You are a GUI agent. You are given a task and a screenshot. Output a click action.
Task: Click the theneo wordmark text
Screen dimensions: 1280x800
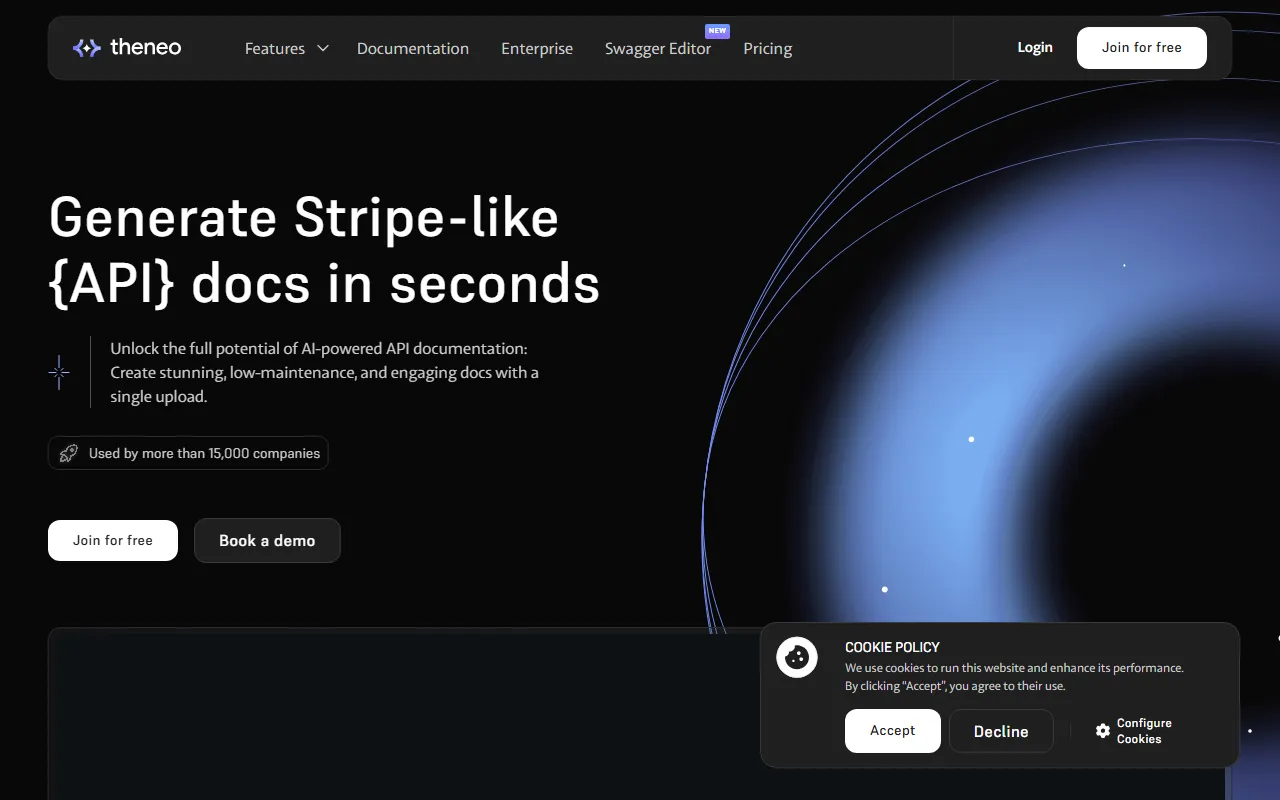145,48
